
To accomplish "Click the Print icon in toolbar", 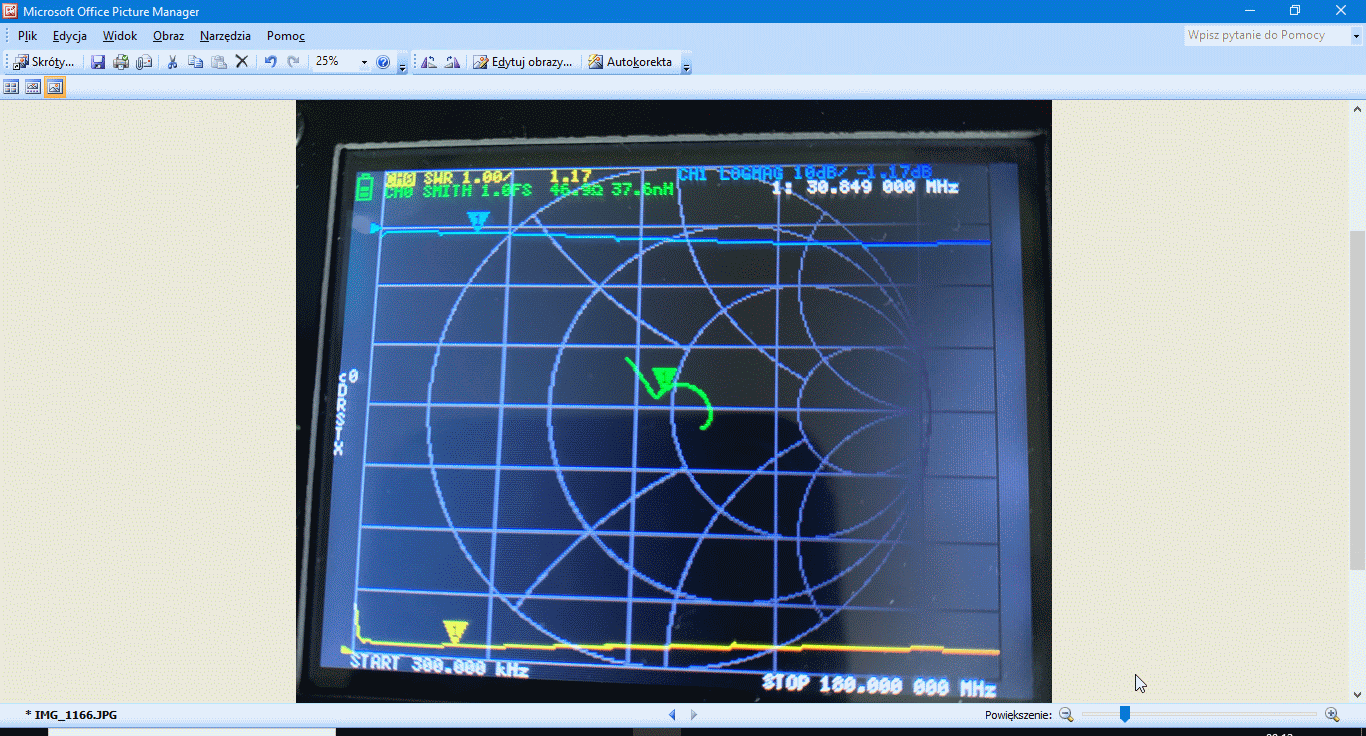I will coord(121,62).
